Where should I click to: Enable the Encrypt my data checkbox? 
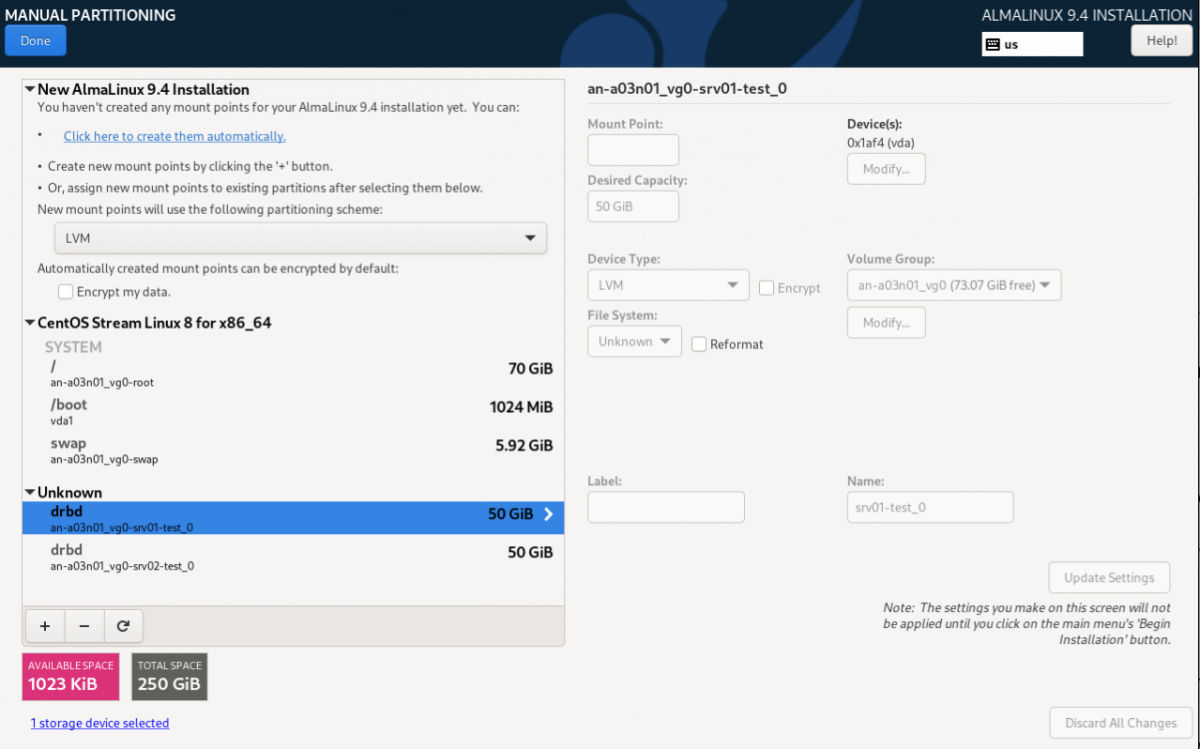pos(66,292)
